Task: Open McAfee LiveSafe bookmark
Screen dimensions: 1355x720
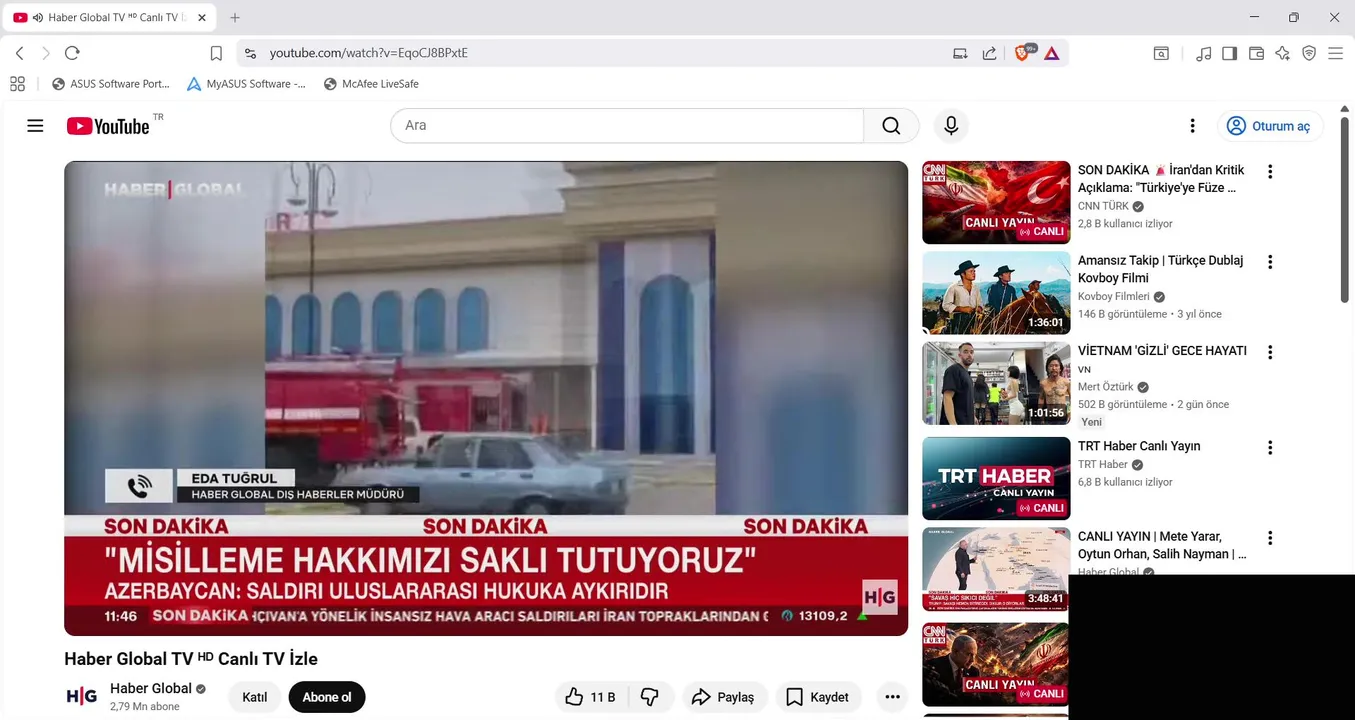Action: tap(372, 84)
